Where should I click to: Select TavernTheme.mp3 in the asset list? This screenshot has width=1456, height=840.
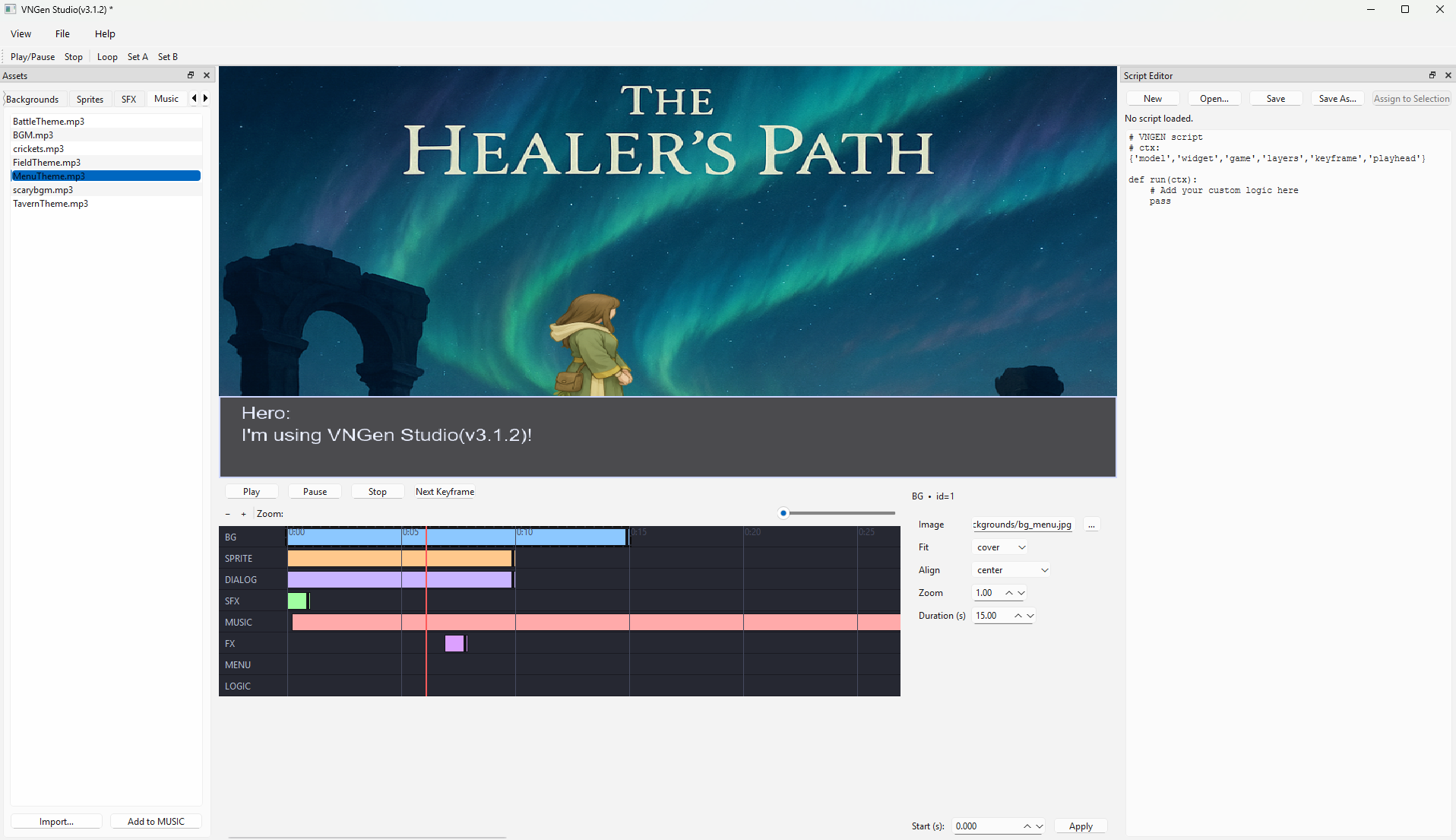pyautogui.click(x=106, y=204)
